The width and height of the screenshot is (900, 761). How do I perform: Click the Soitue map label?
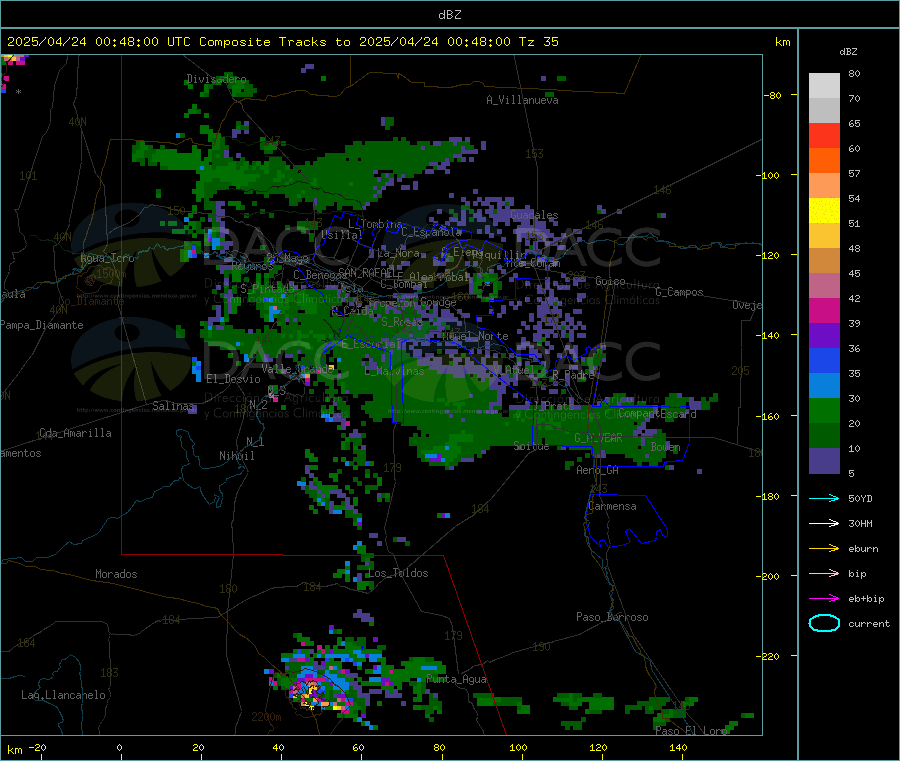[x=531, y=446]
